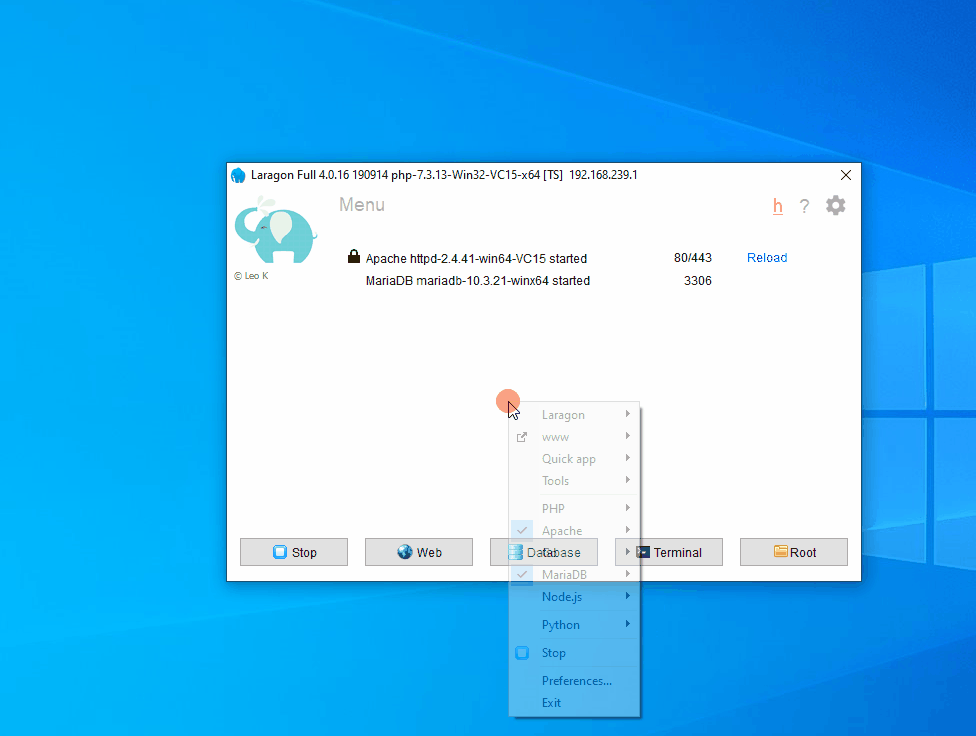
Task: Select the www menu entry
Action: pyautogui.click(x=575, y=437)
